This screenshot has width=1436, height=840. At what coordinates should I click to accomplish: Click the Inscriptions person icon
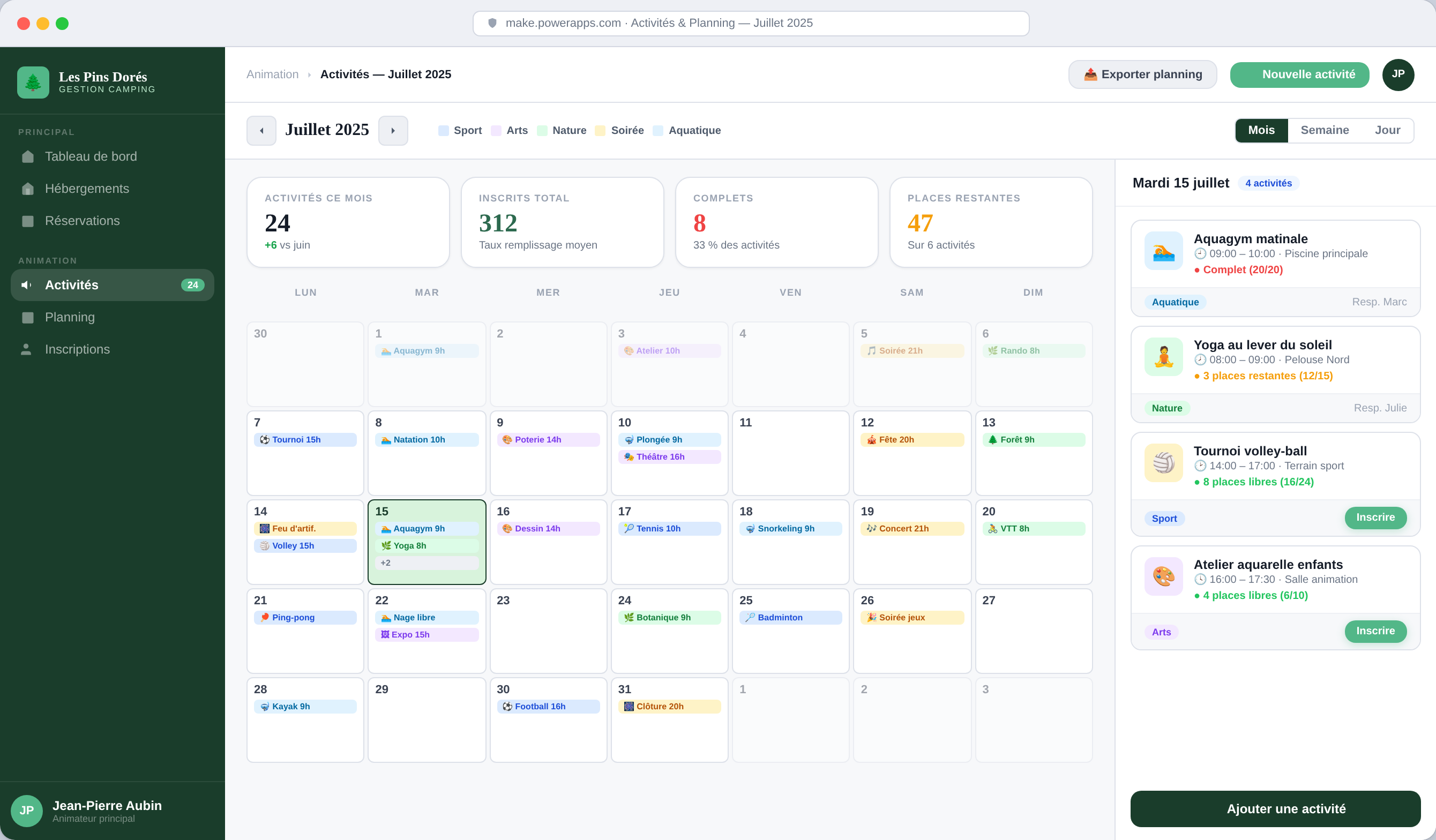(26, 349)
